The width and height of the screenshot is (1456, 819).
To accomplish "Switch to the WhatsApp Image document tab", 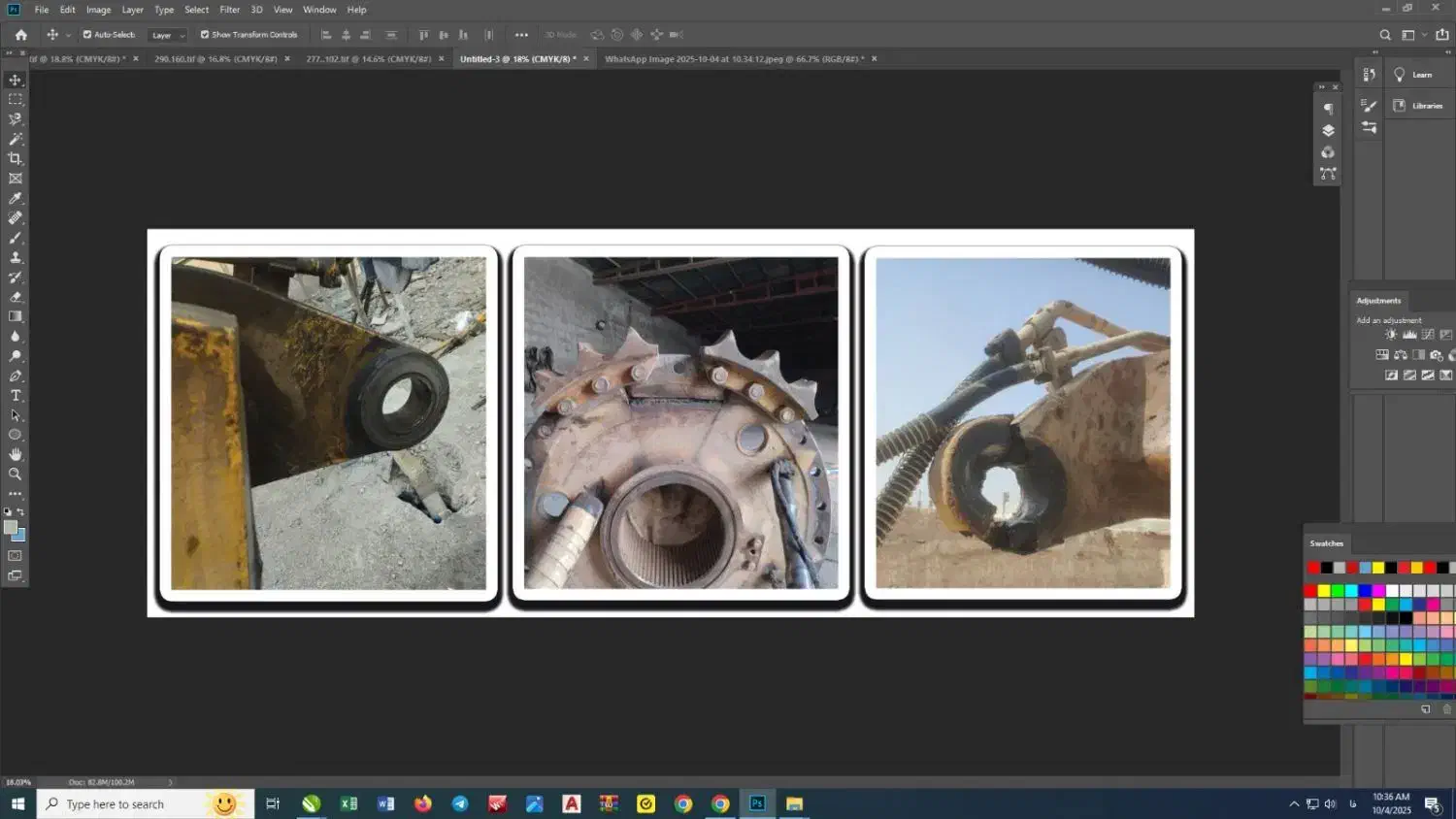I will pos(733,59).
